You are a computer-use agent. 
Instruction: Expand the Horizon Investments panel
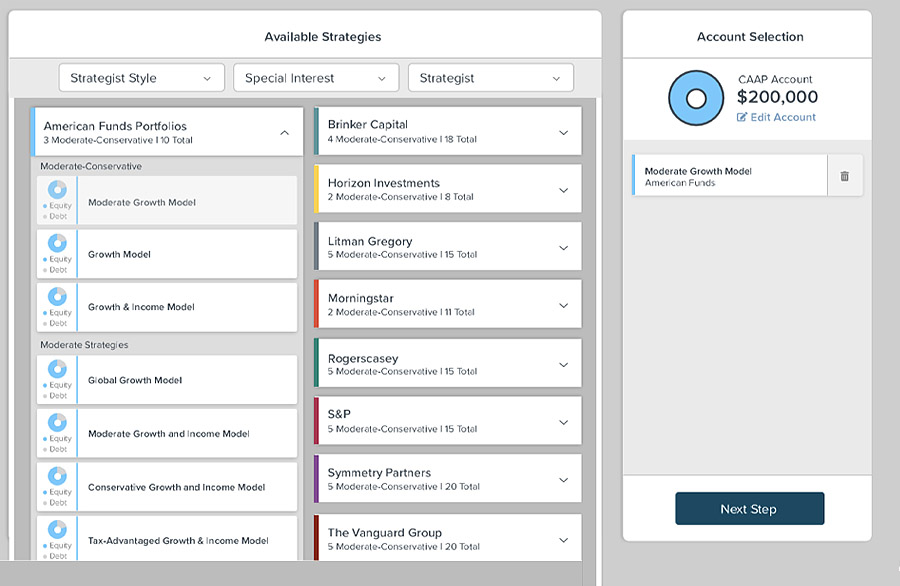tap(563, 190)
